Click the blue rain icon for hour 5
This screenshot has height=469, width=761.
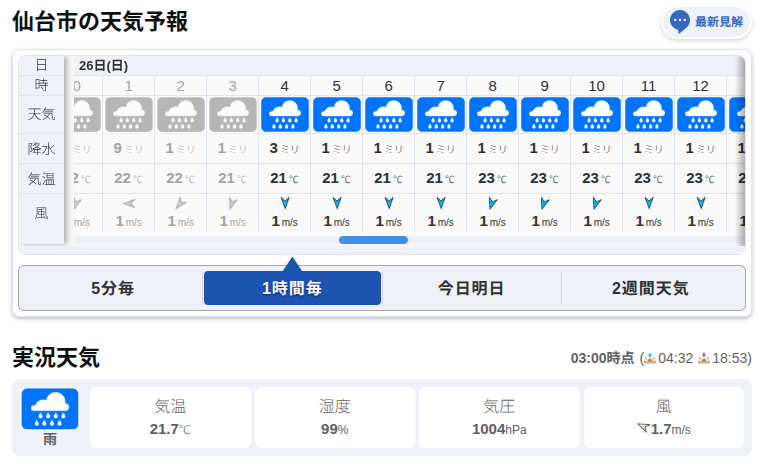(337, 115)
